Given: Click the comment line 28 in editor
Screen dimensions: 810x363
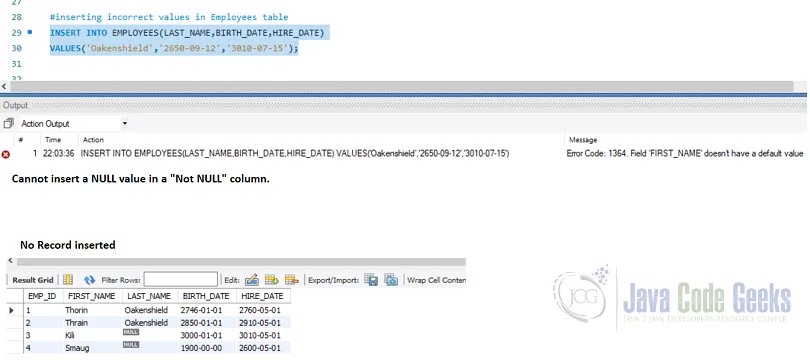Looking at the screenshot, I should 169,17.
